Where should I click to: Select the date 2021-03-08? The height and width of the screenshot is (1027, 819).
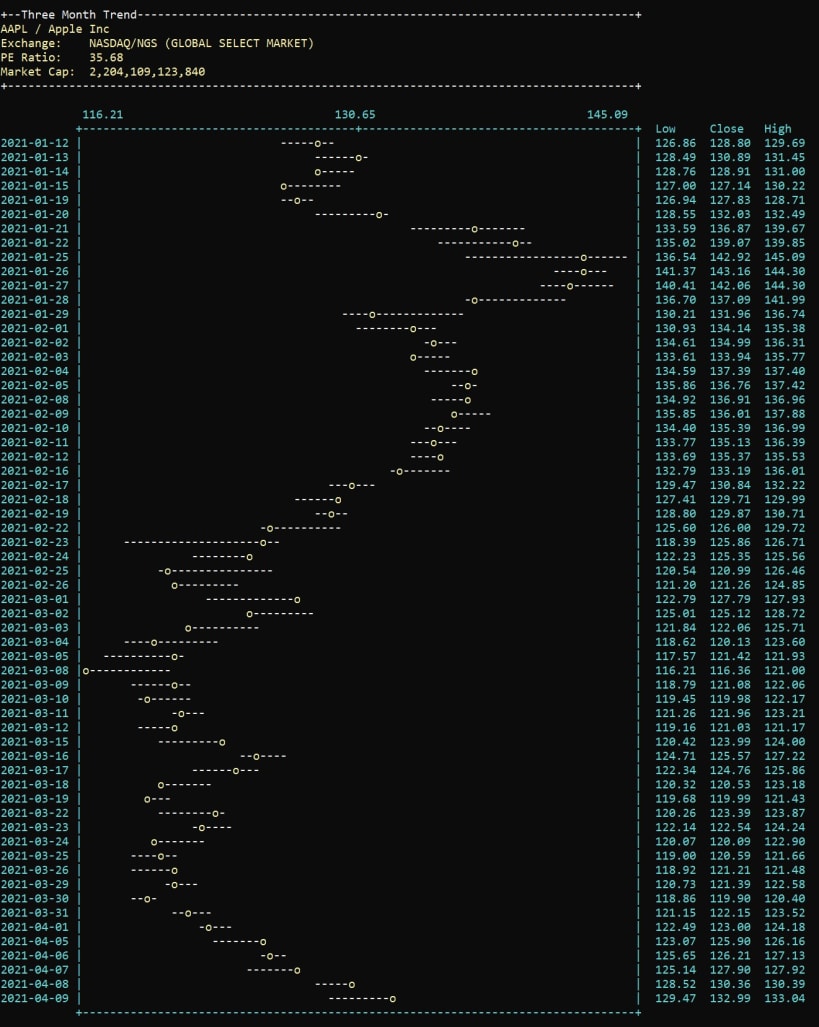click(x=35, y=671)
